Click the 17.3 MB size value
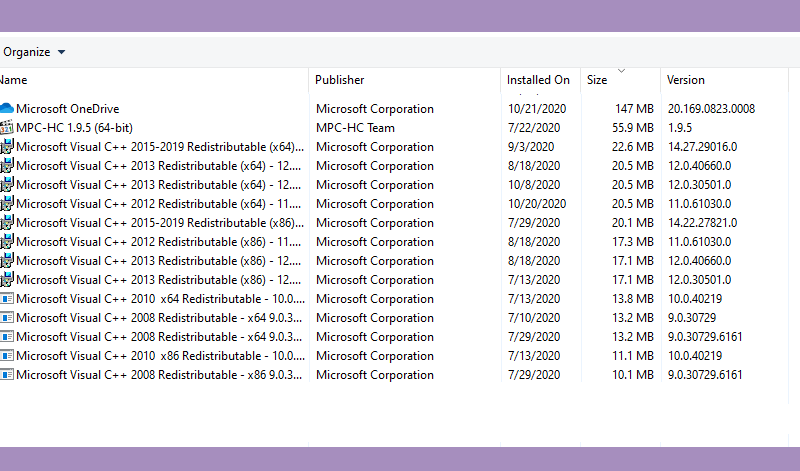The height and width of the screenshot is (471, 800). [x=633, y=242]
